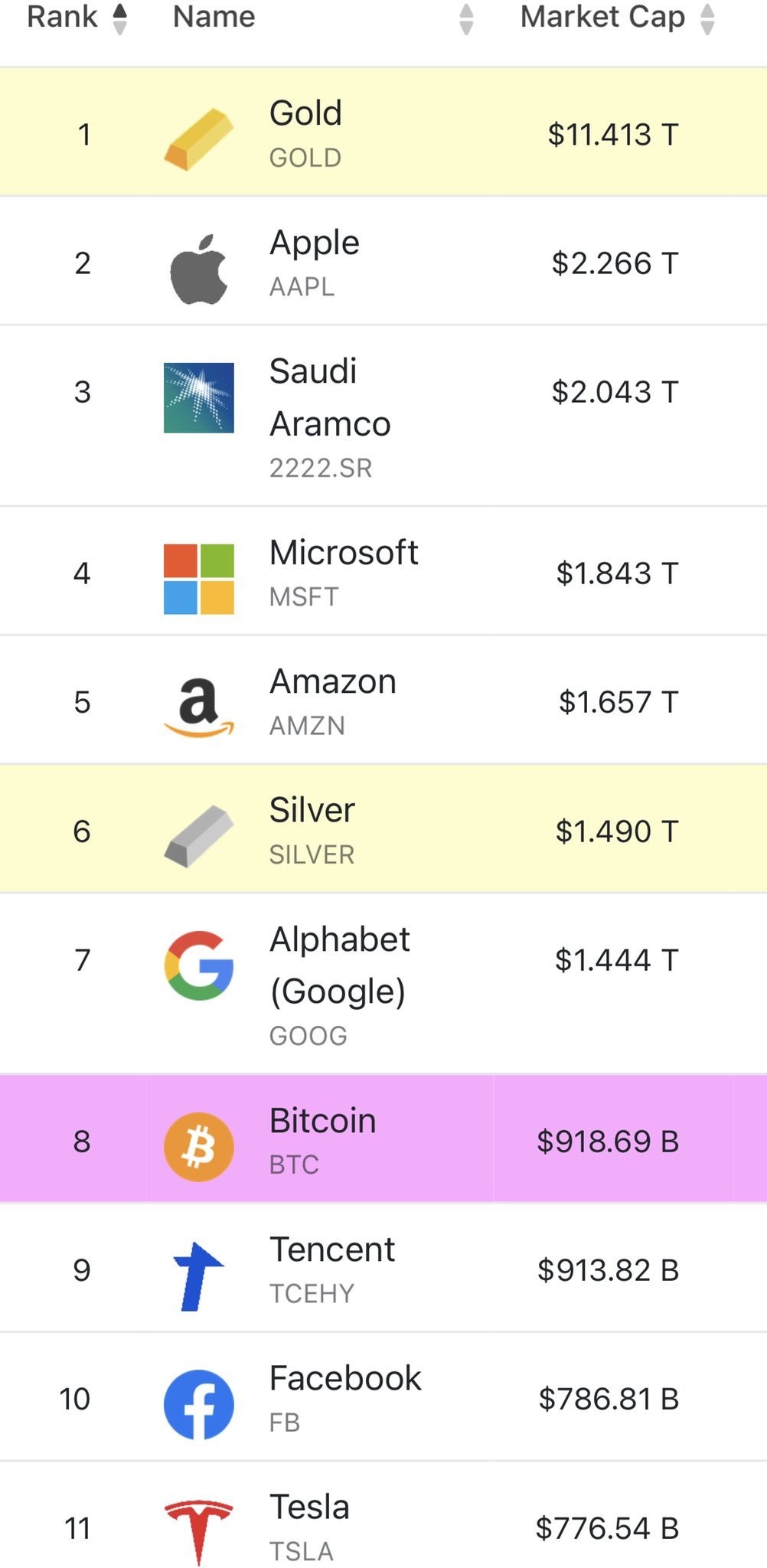Click the Gold bar icon
Viewport: 767px width, 1568px height.
(198, 139)
